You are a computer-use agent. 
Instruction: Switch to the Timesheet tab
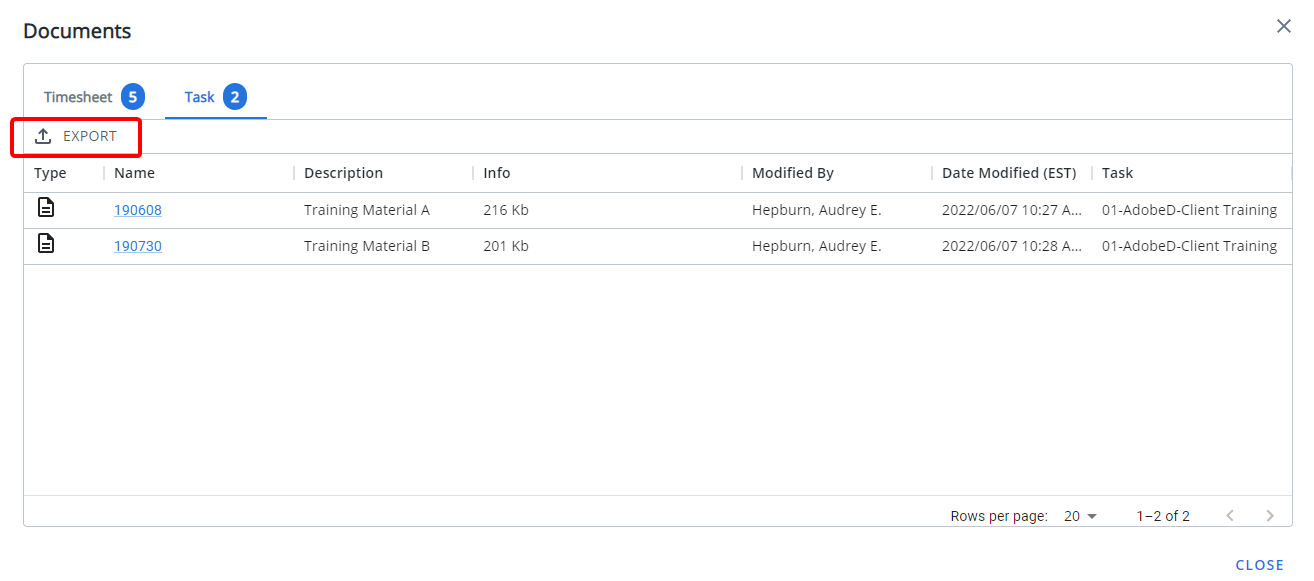coord(94,97)
